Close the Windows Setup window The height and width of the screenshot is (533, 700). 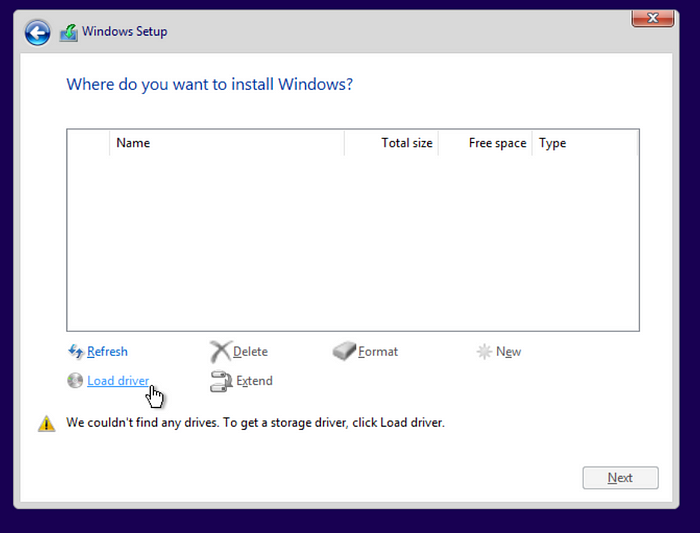click(x=653, y=18)
